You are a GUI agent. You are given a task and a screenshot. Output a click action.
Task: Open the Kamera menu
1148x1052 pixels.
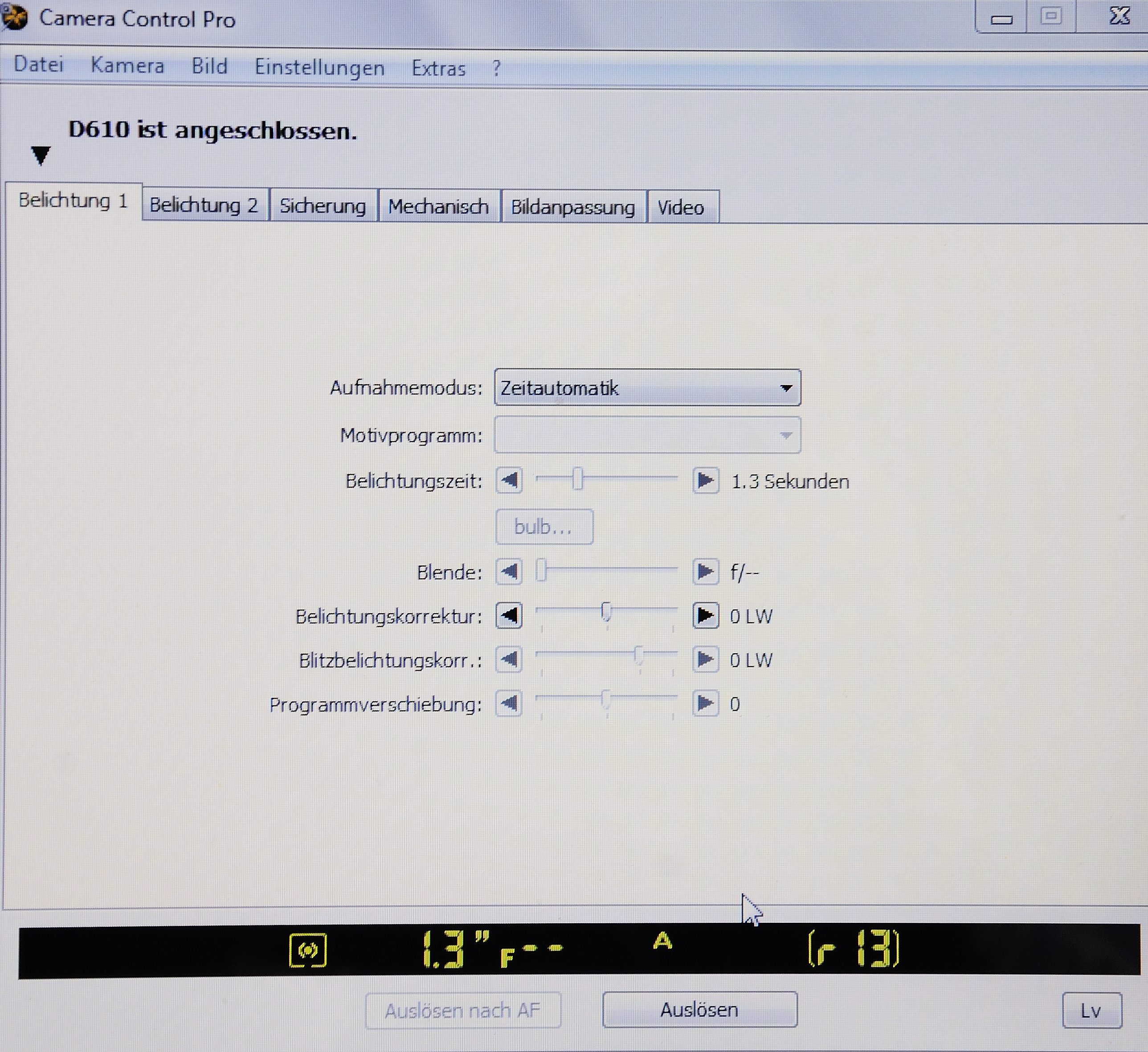(x=127, y=65)
